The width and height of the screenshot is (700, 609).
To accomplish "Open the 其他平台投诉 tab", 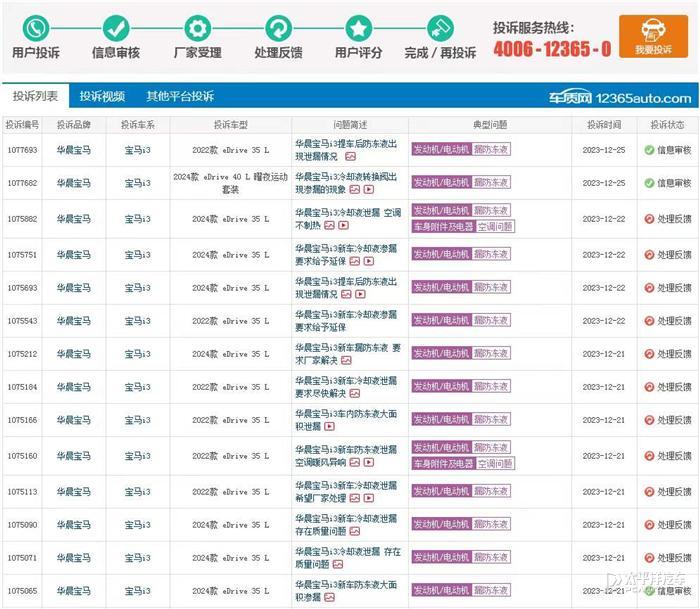I will tap(180, 97).
